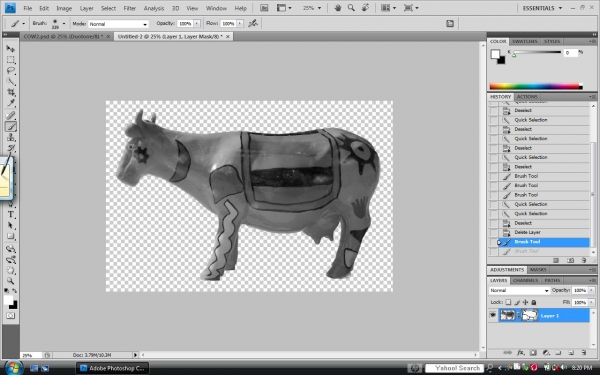Toggle lock image pixels in the Layers panel

pos(517,302)
